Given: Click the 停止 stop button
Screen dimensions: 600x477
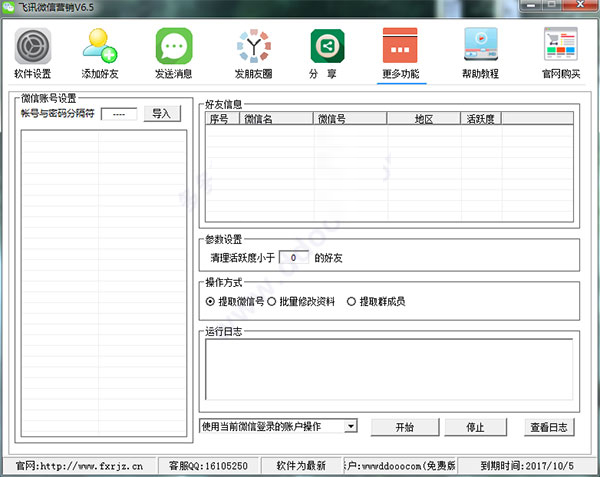Looking at the screenshot, I should [476, 427].
